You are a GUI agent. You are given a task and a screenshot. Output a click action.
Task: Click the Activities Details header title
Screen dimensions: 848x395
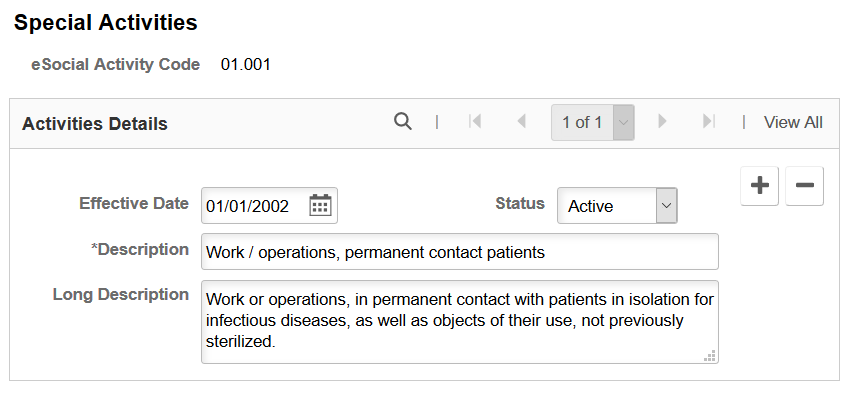pos(95,124)
